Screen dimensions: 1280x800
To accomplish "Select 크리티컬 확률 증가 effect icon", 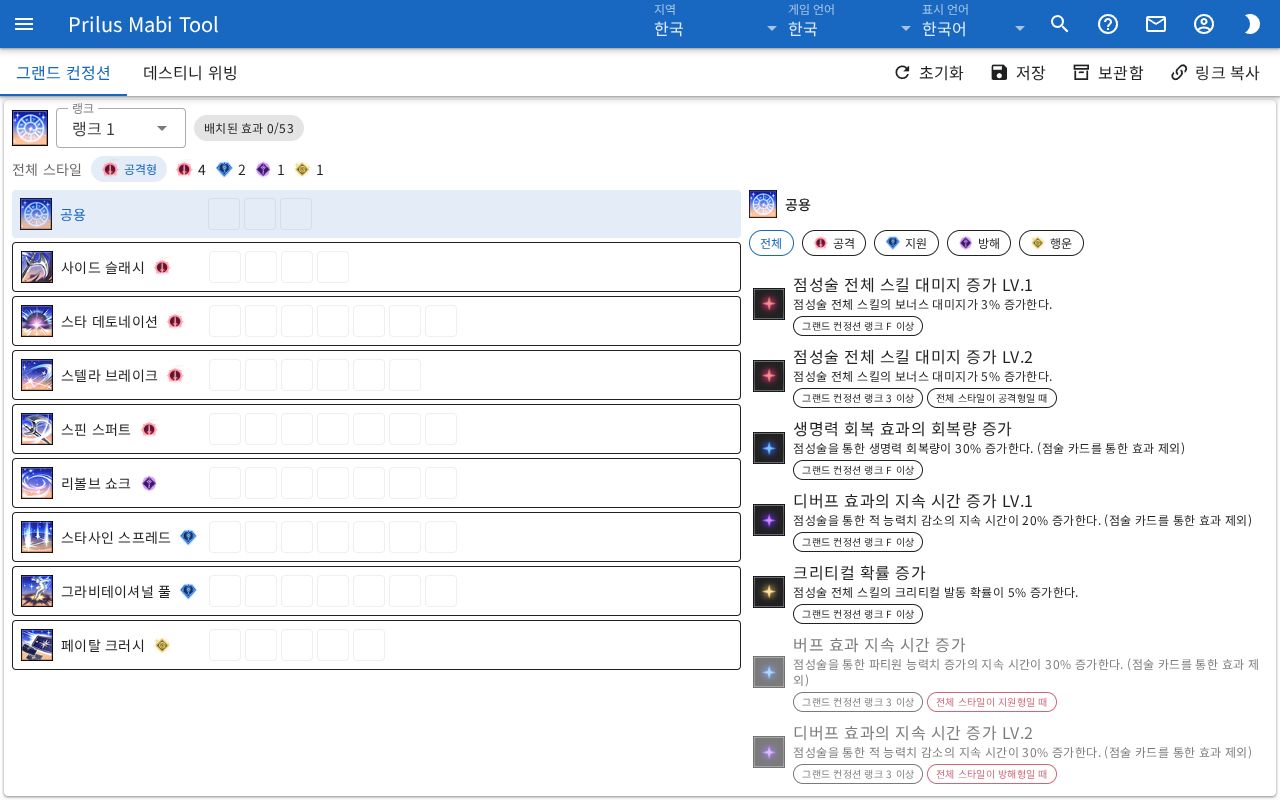I will tap(769, 592).
